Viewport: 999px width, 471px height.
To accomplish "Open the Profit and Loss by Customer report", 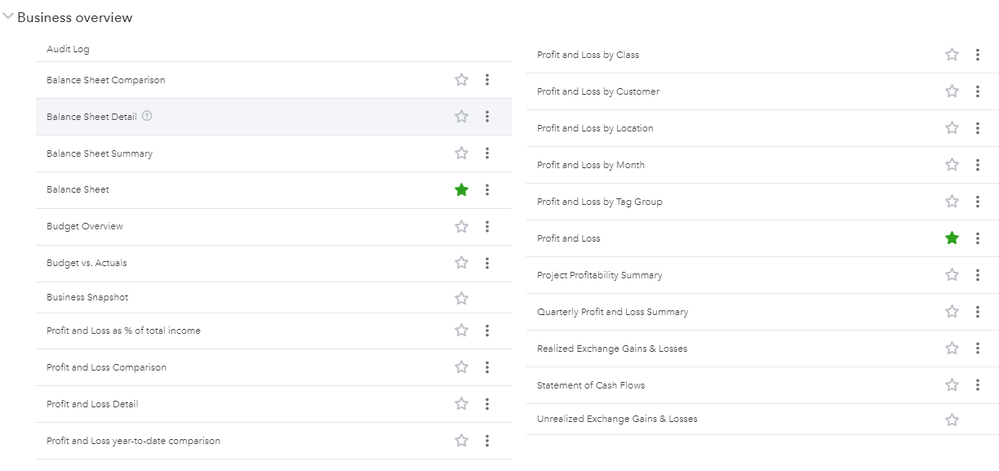I will 598,92.
